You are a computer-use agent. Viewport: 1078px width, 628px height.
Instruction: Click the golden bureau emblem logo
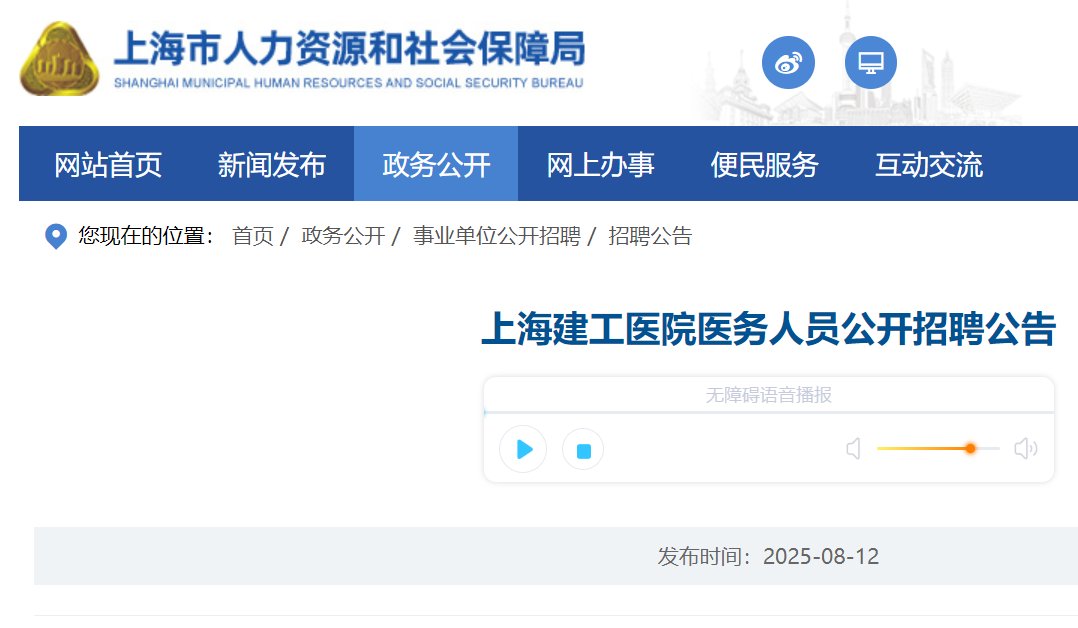[x=59, y=59]
